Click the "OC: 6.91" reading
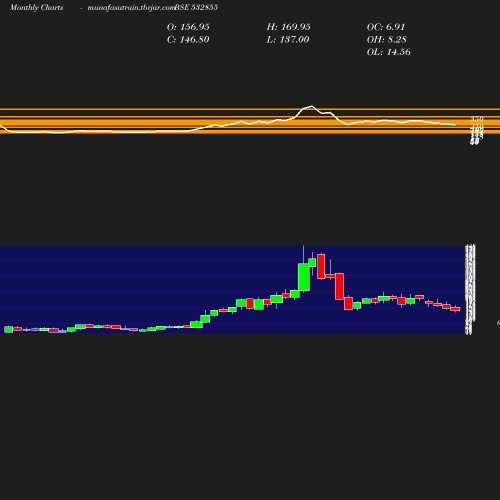This screenshot has width=500, height=500. click(x=386, y=27)
